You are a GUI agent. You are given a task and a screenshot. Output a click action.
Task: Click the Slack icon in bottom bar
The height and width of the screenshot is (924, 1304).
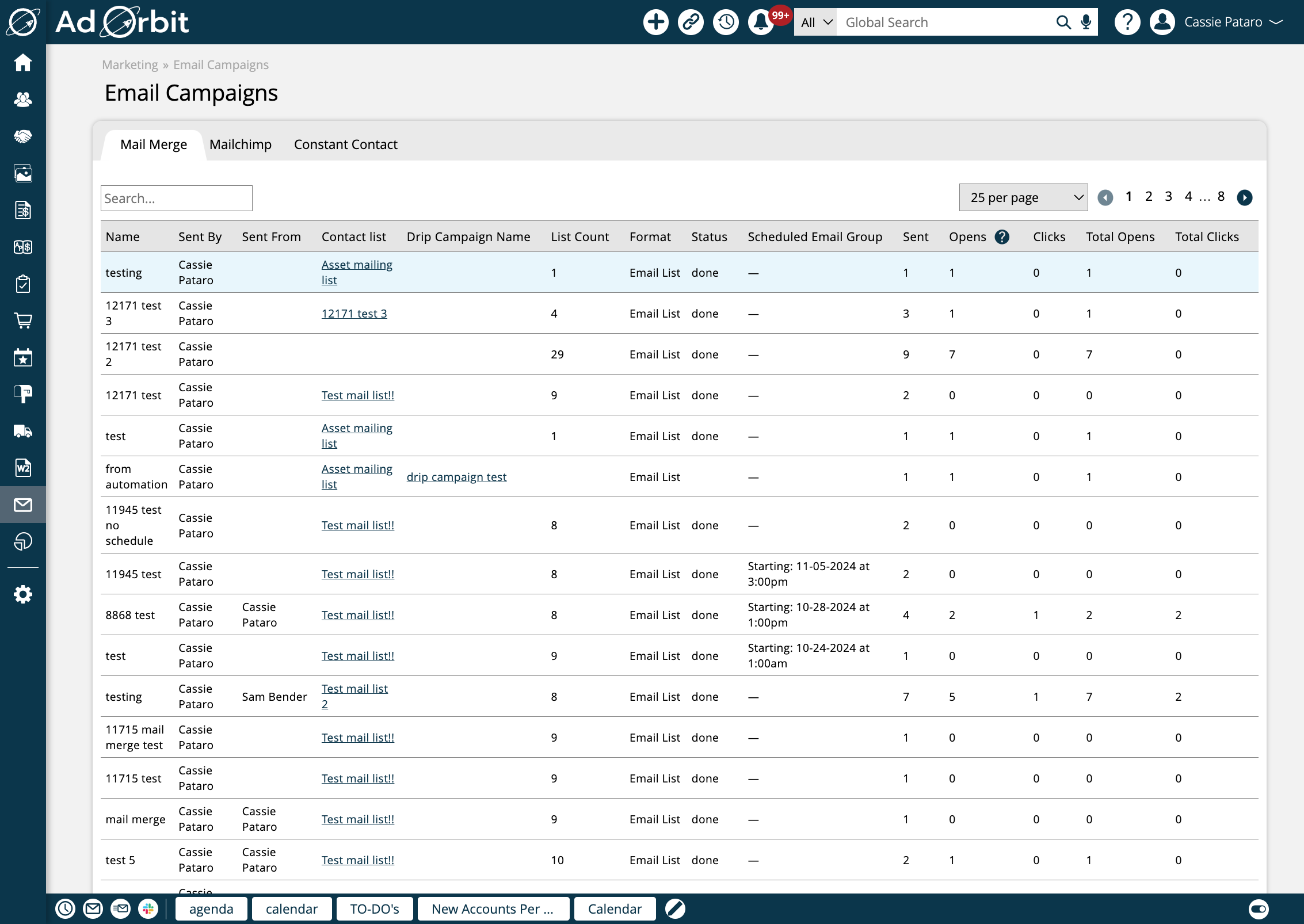coord(148,908)
